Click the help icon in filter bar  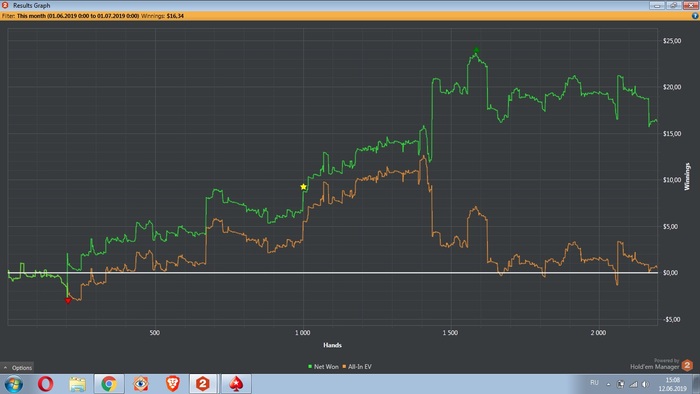click(695, 16)
